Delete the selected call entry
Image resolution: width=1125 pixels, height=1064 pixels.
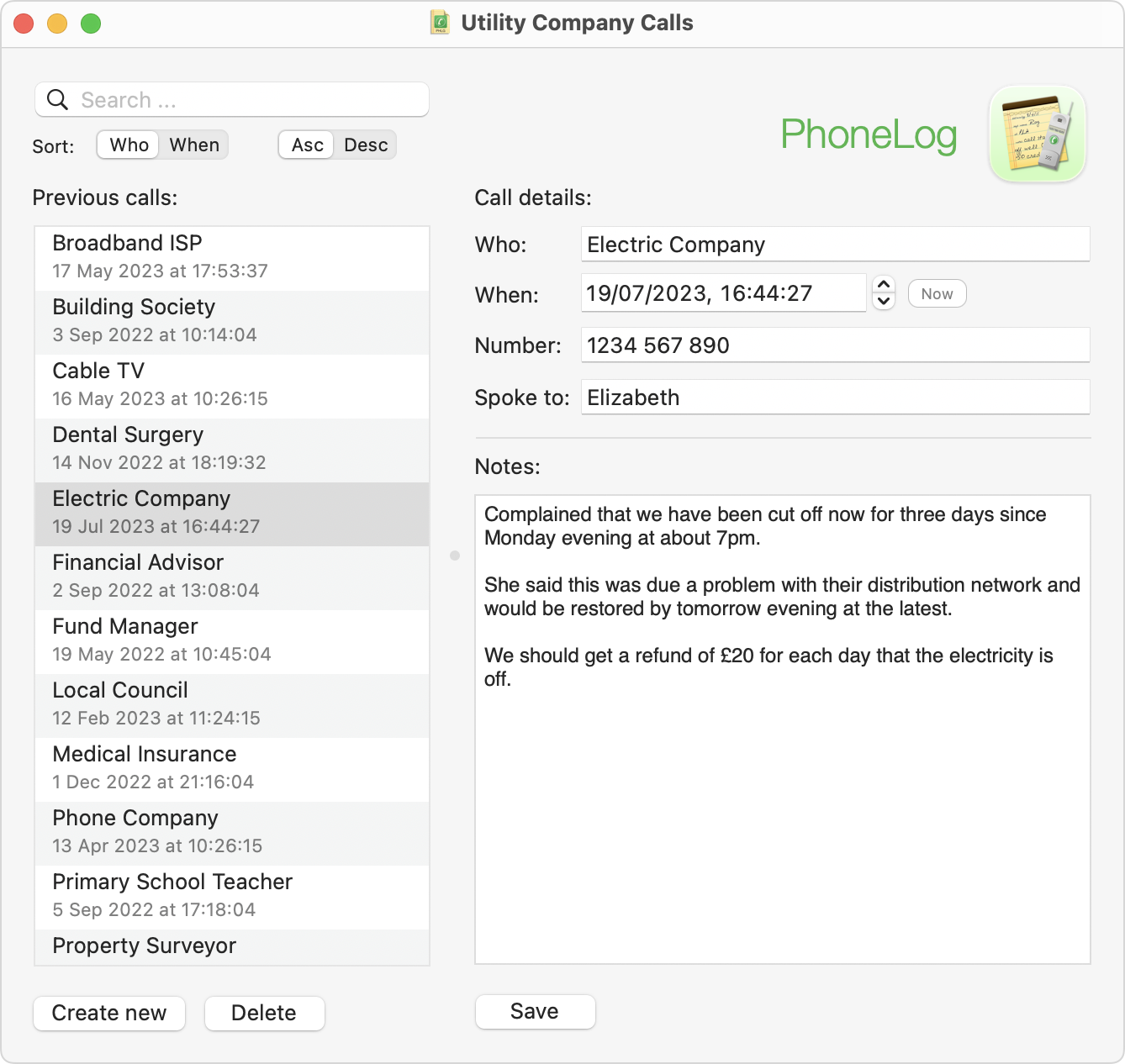tap(264, 1014)
